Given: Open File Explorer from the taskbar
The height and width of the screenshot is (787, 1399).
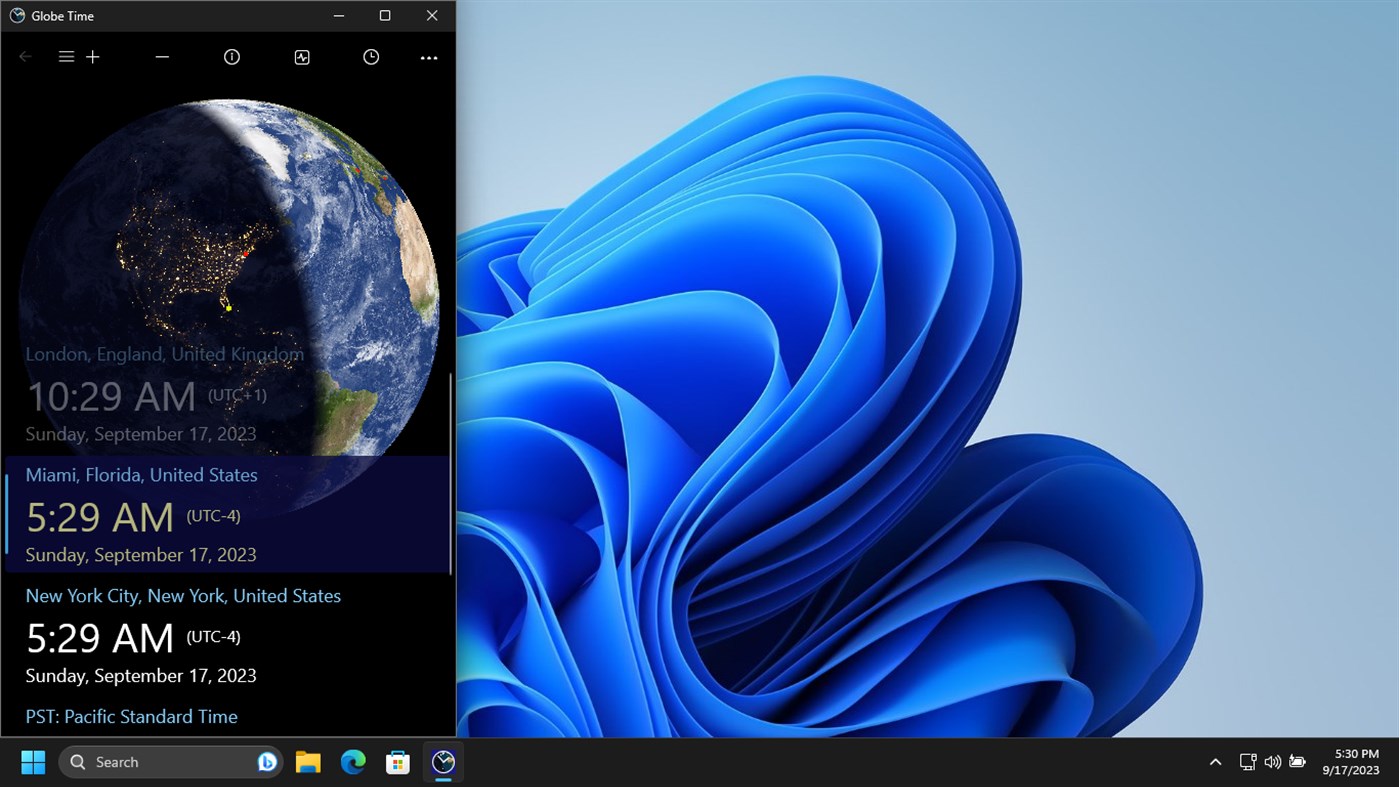Looking at the screenshot, I should (308, 762).
